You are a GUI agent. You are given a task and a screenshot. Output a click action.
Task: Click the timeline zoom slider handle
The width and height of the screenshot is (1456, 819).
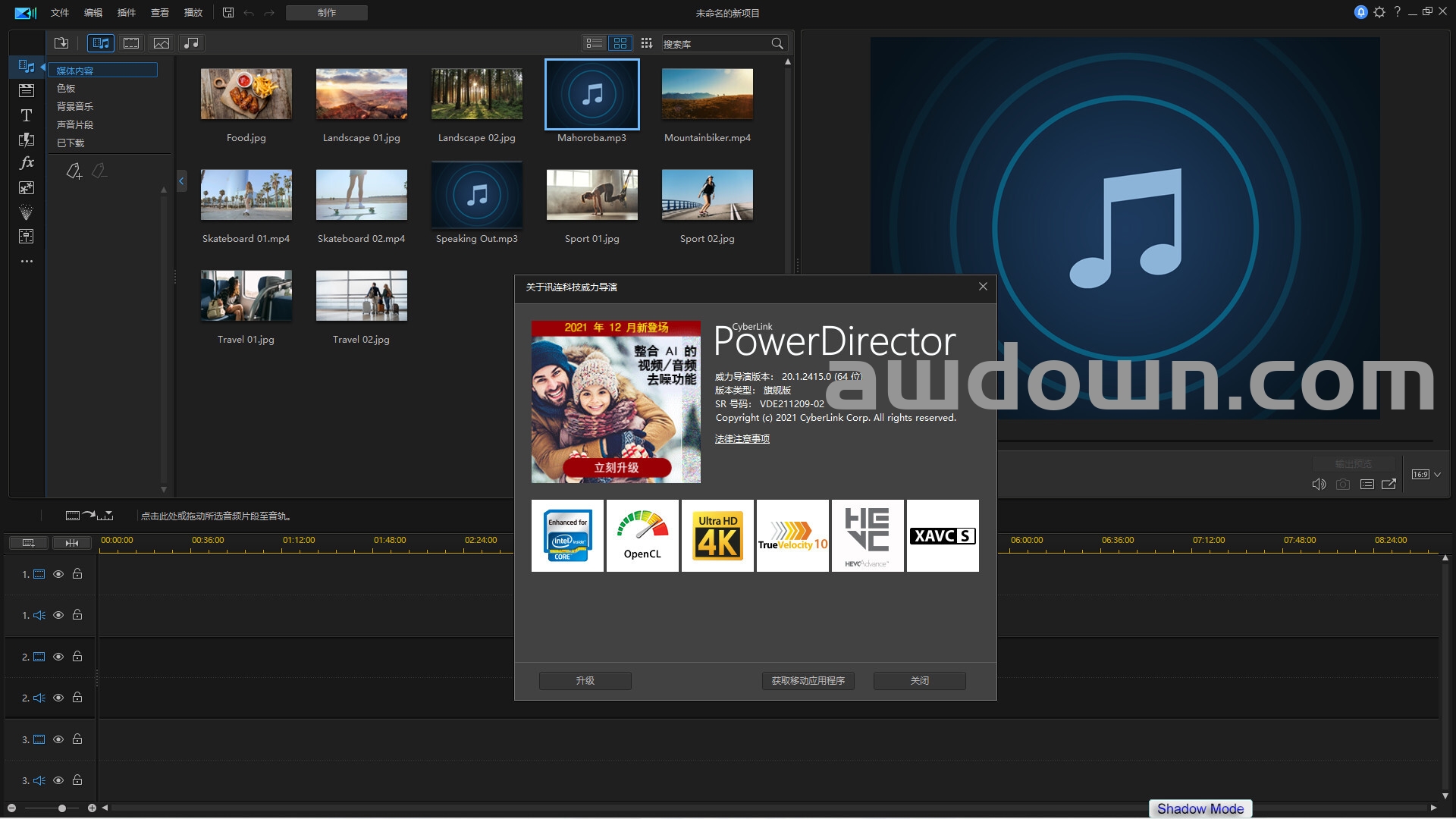pyautogui.click(x=62, y=808)
